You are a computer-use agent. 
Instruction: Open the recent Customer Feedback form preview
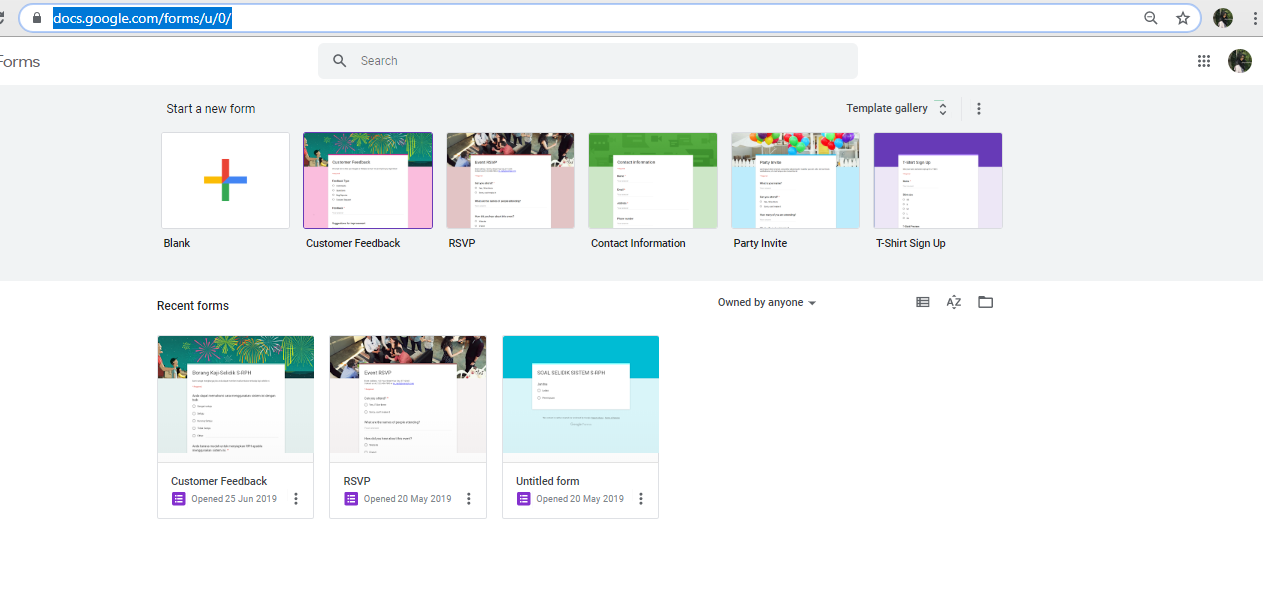click(236, 398)
